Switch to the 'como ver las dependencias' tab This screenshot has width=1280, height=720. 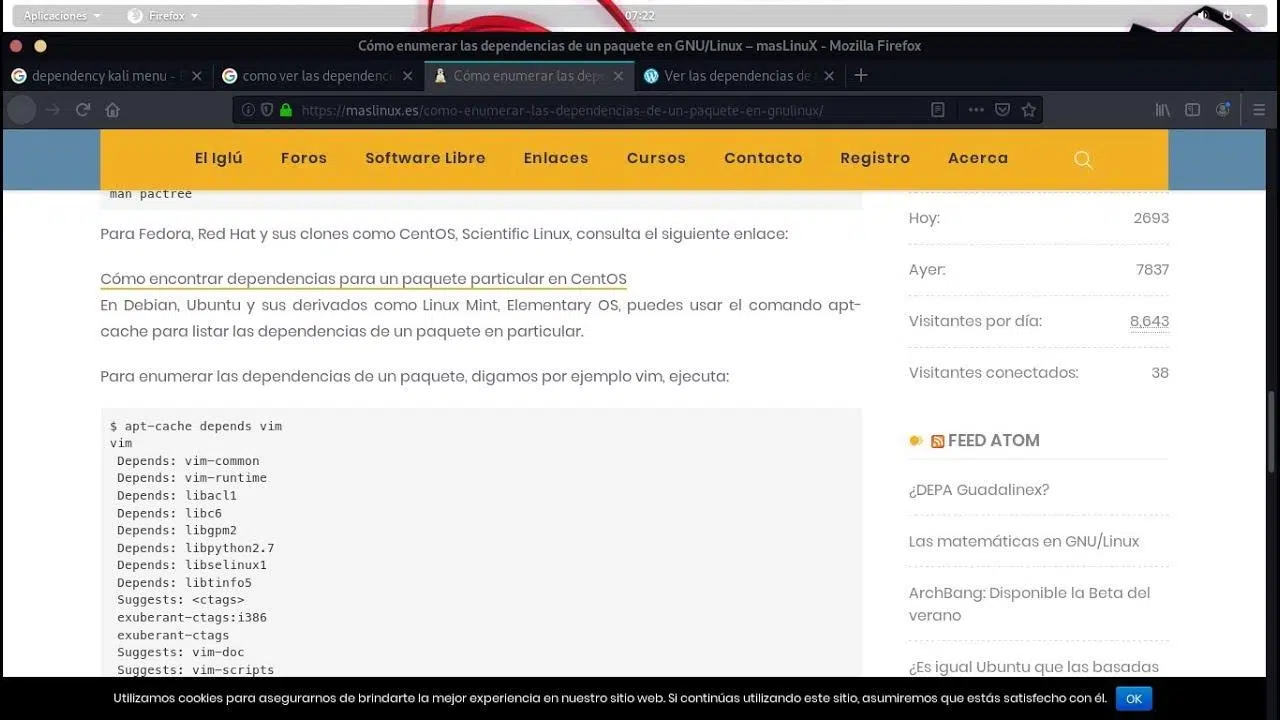(318, 76)
